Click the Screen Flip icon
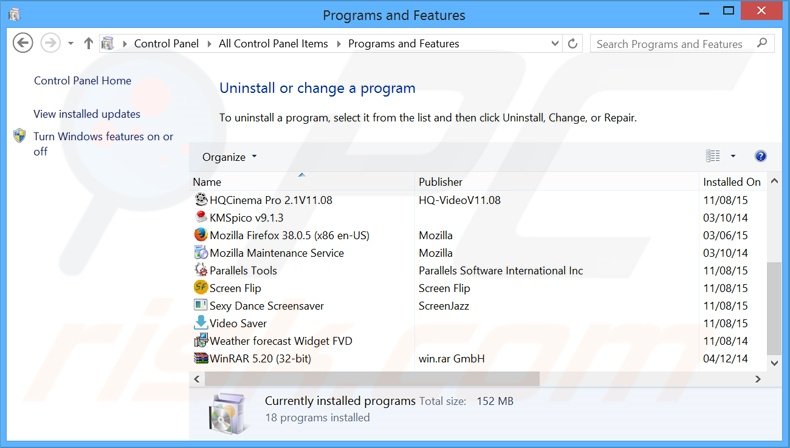Viewport: 790px width, 448px height. [x=201, y=288]
